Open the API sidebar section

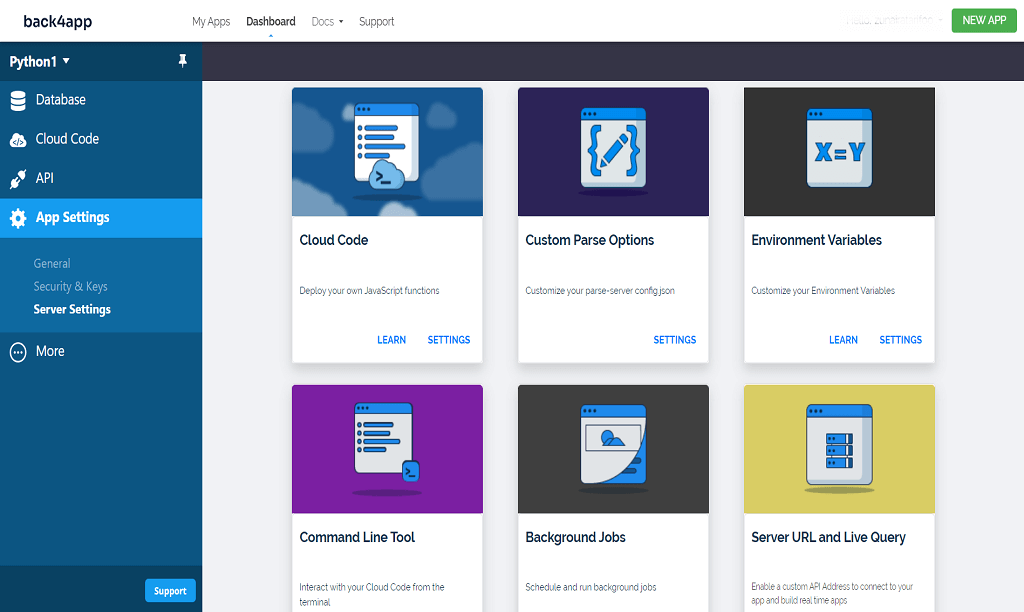[x=101, y=178]
